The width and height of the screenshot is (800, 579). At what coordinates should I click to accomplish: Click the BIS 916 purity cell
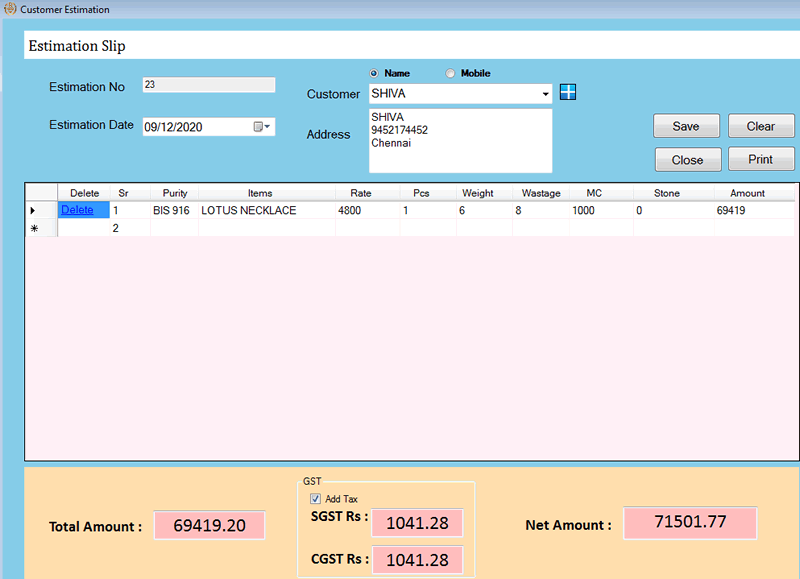click(174, 210)
